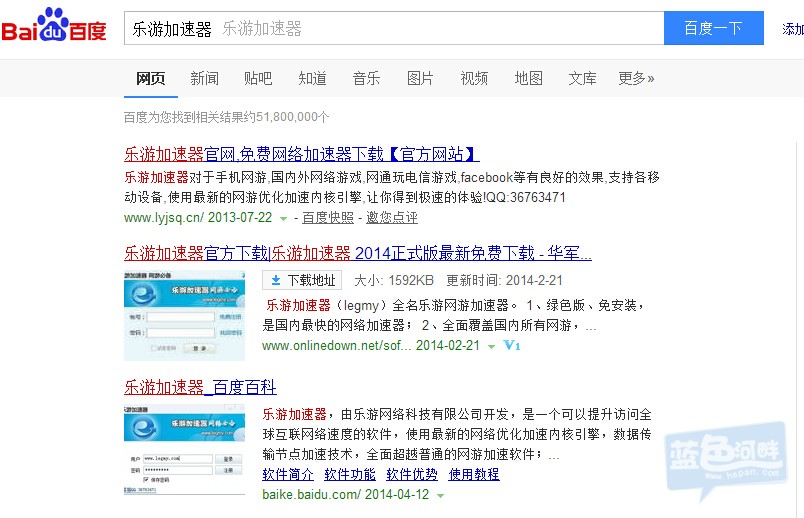Open the 软件功能 sublink
The width and height of the screenshot is (804, 518).
[350, 474]
